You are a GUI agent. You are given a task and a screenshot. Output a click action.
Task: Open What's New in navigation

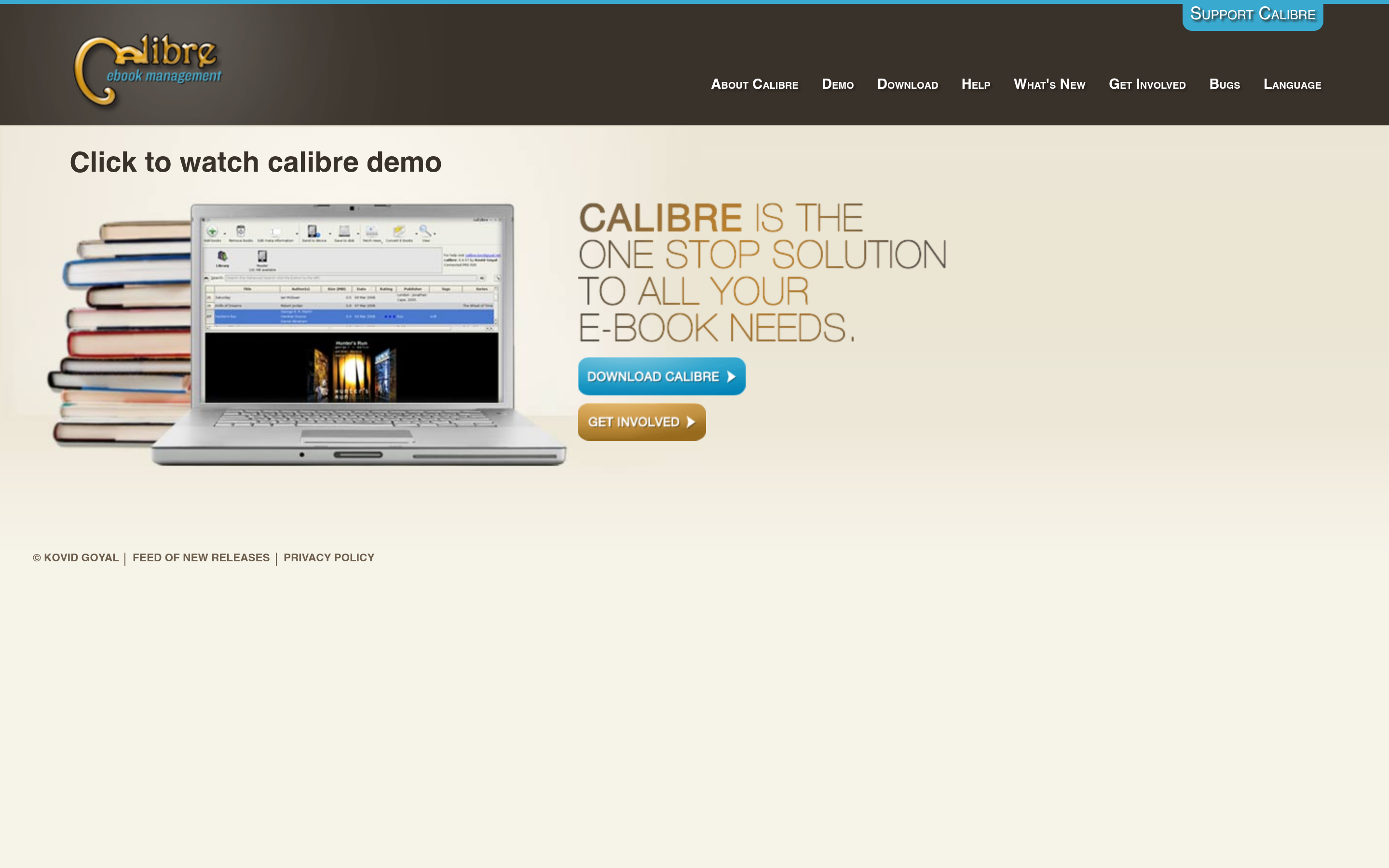point(1049,84)
